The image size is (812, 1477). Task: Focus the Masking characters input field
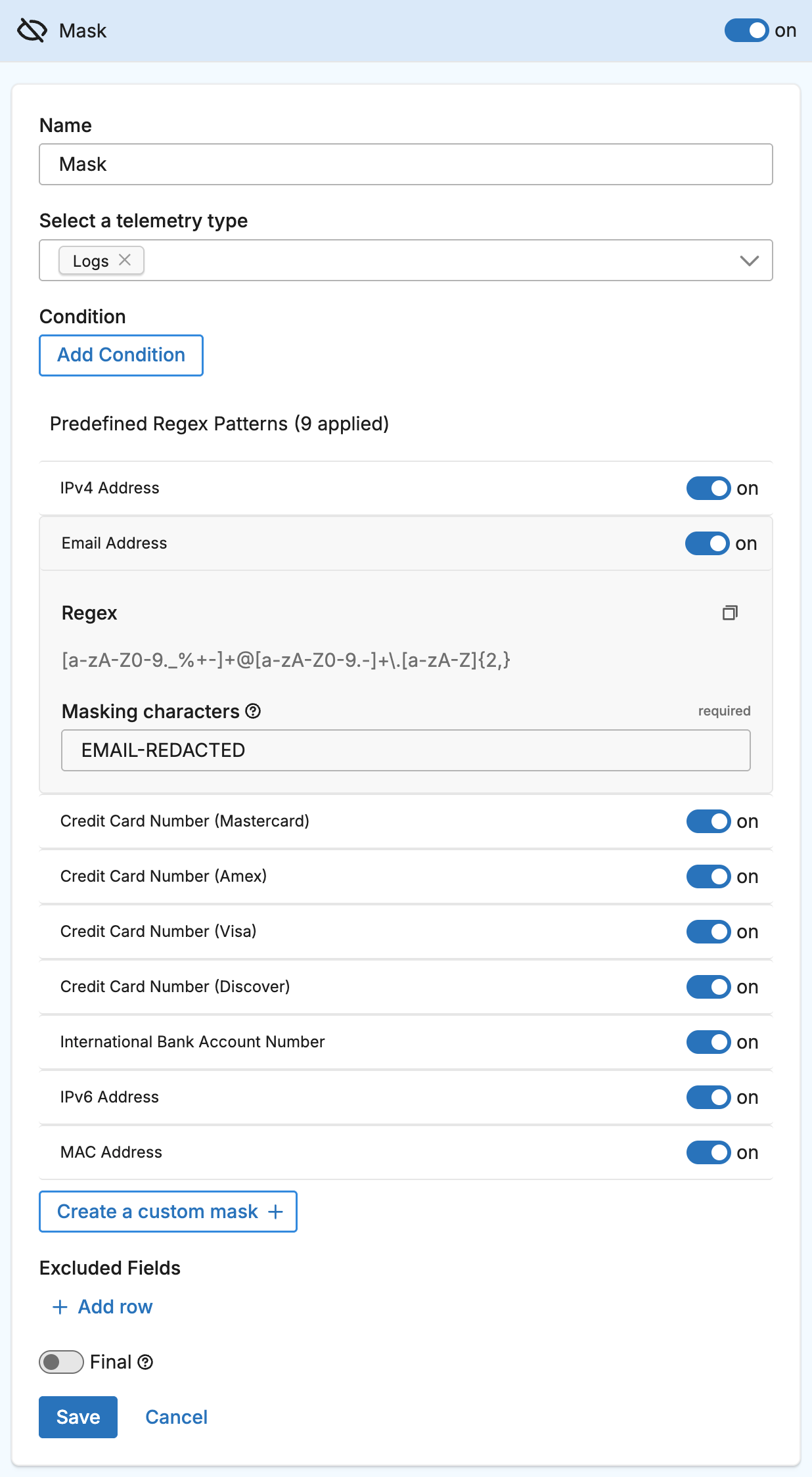[x=405, y=750]
